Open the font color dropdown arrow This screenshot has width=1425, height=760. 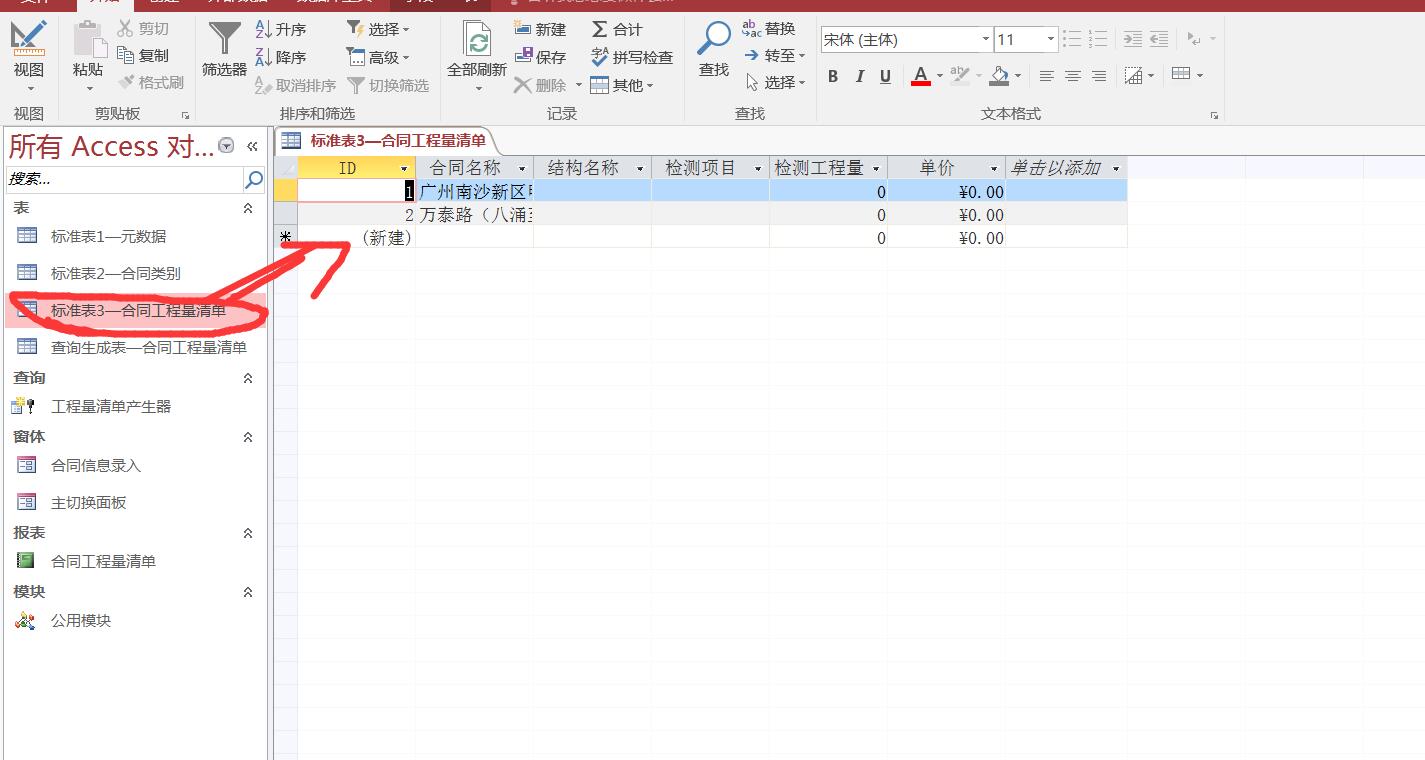click(940, 76)
